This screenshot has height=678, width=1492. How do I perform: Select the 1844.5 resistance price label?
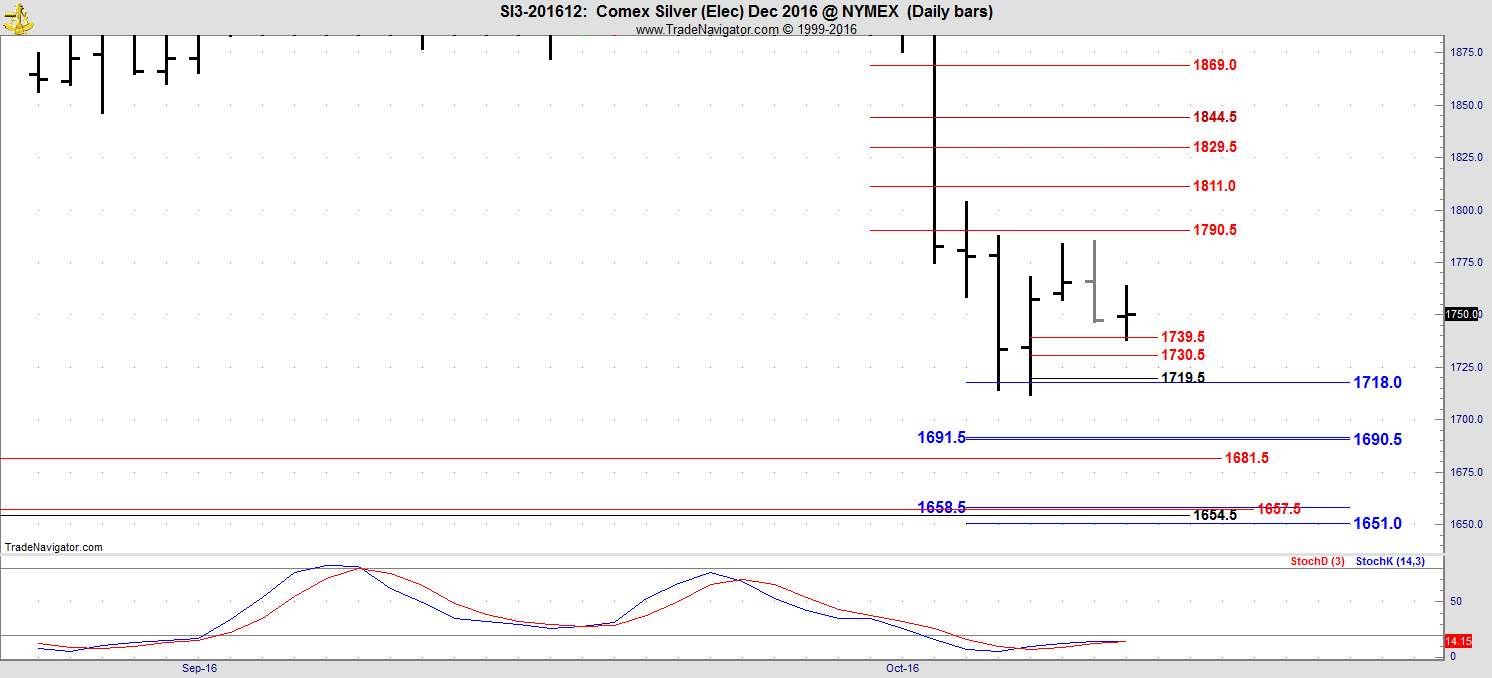coord(1214,117)
